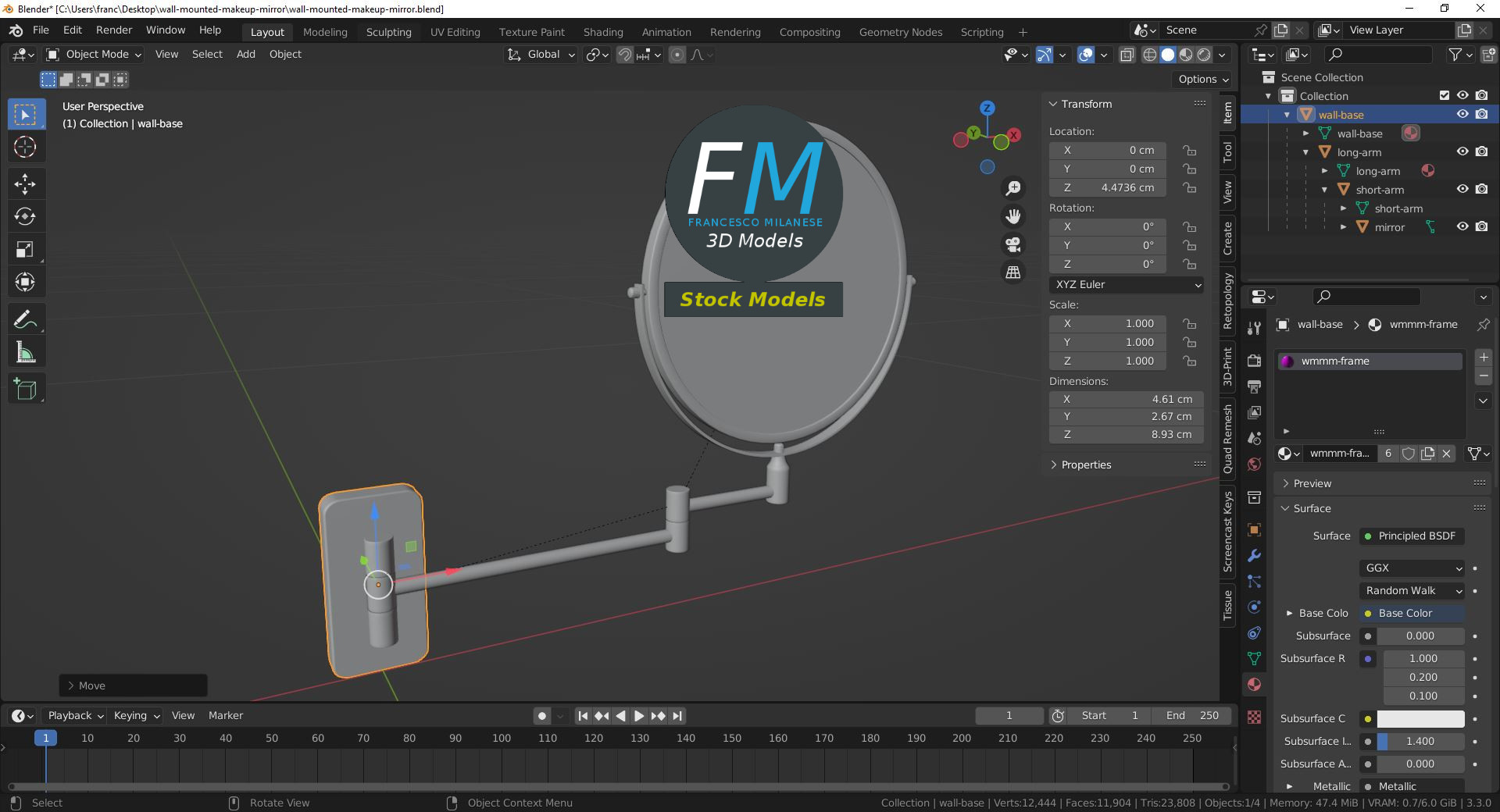Select the Transform tool in toolbar
The width and height of the screenshot is (1500, 812).
click(26, 282)
